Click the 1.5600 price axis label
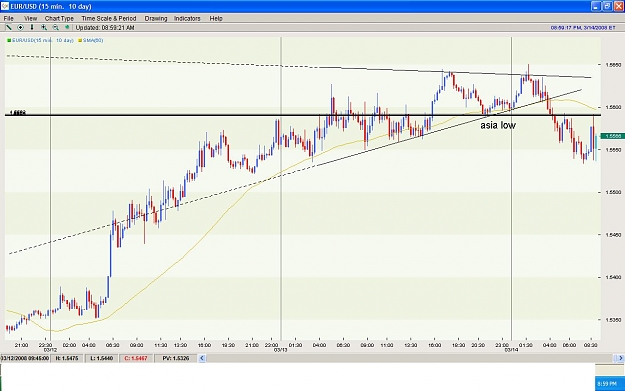The height and width of the screenshot is (391, 625). (x=613, y=107)
